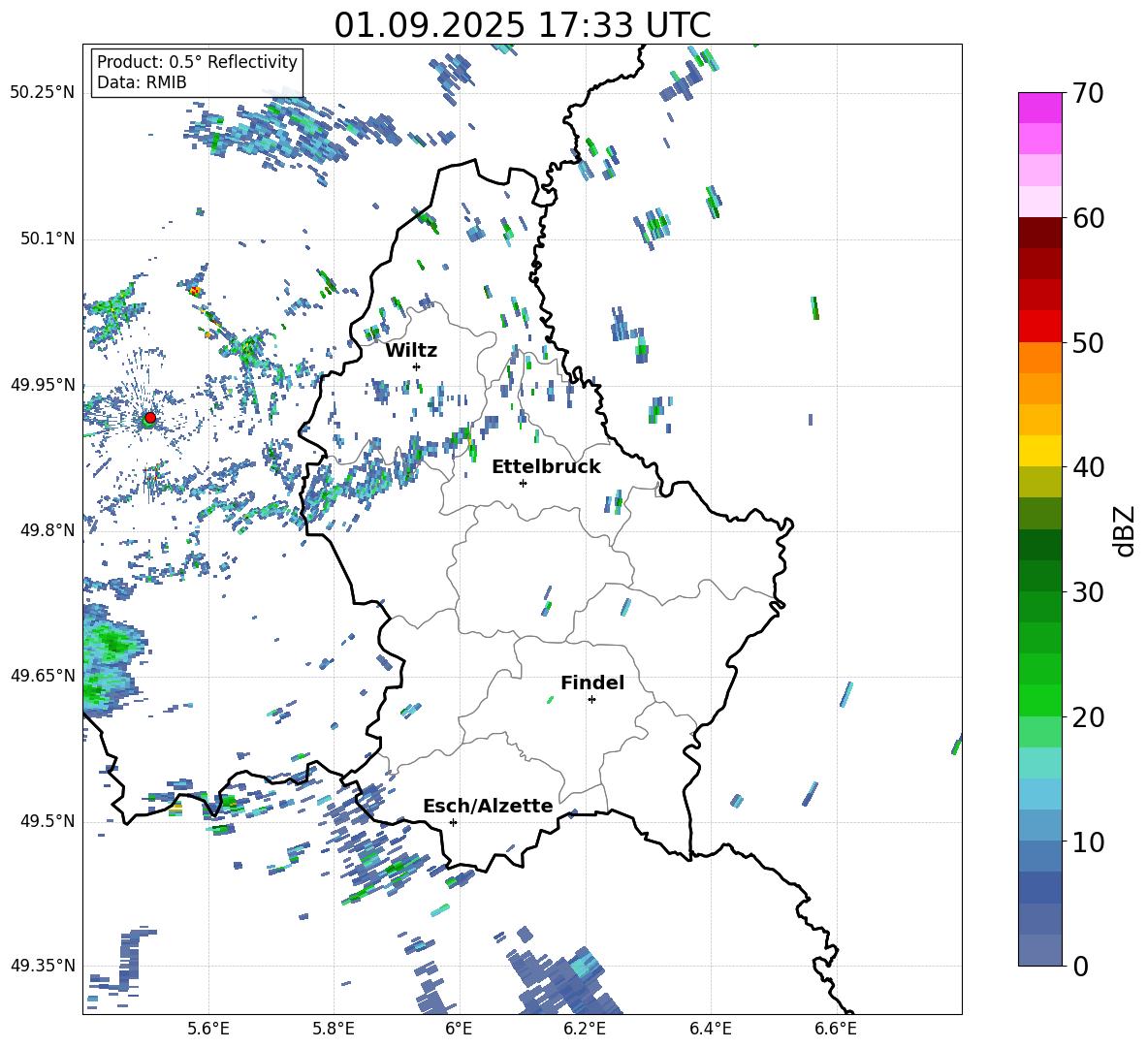This screenshot has width=1148, height=1048.
Task: Click the 49.5°N latitude tick label
Action: (48, 821)
